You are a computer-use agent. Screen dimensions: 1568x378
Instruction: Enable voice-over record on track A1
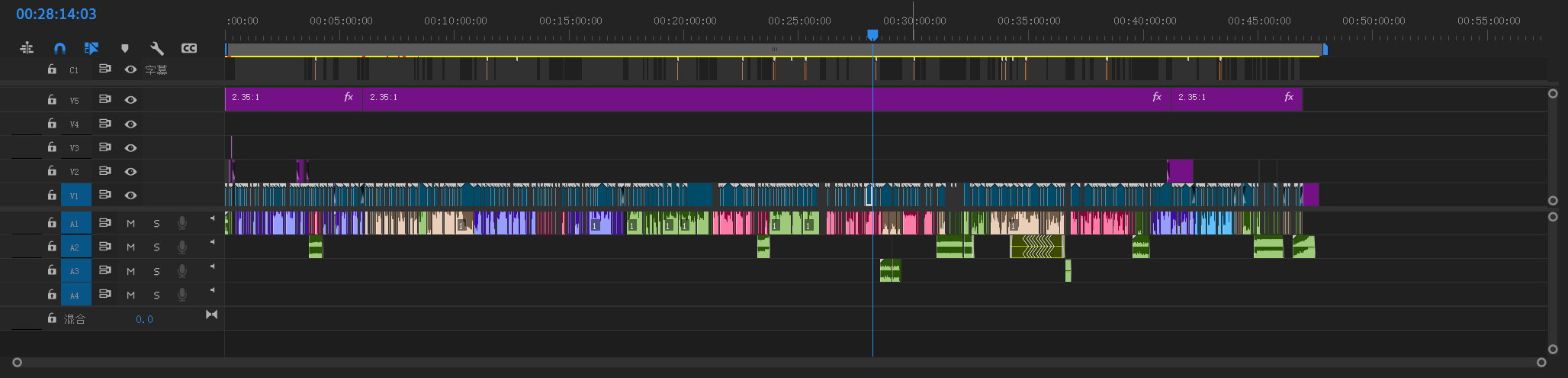182,223
